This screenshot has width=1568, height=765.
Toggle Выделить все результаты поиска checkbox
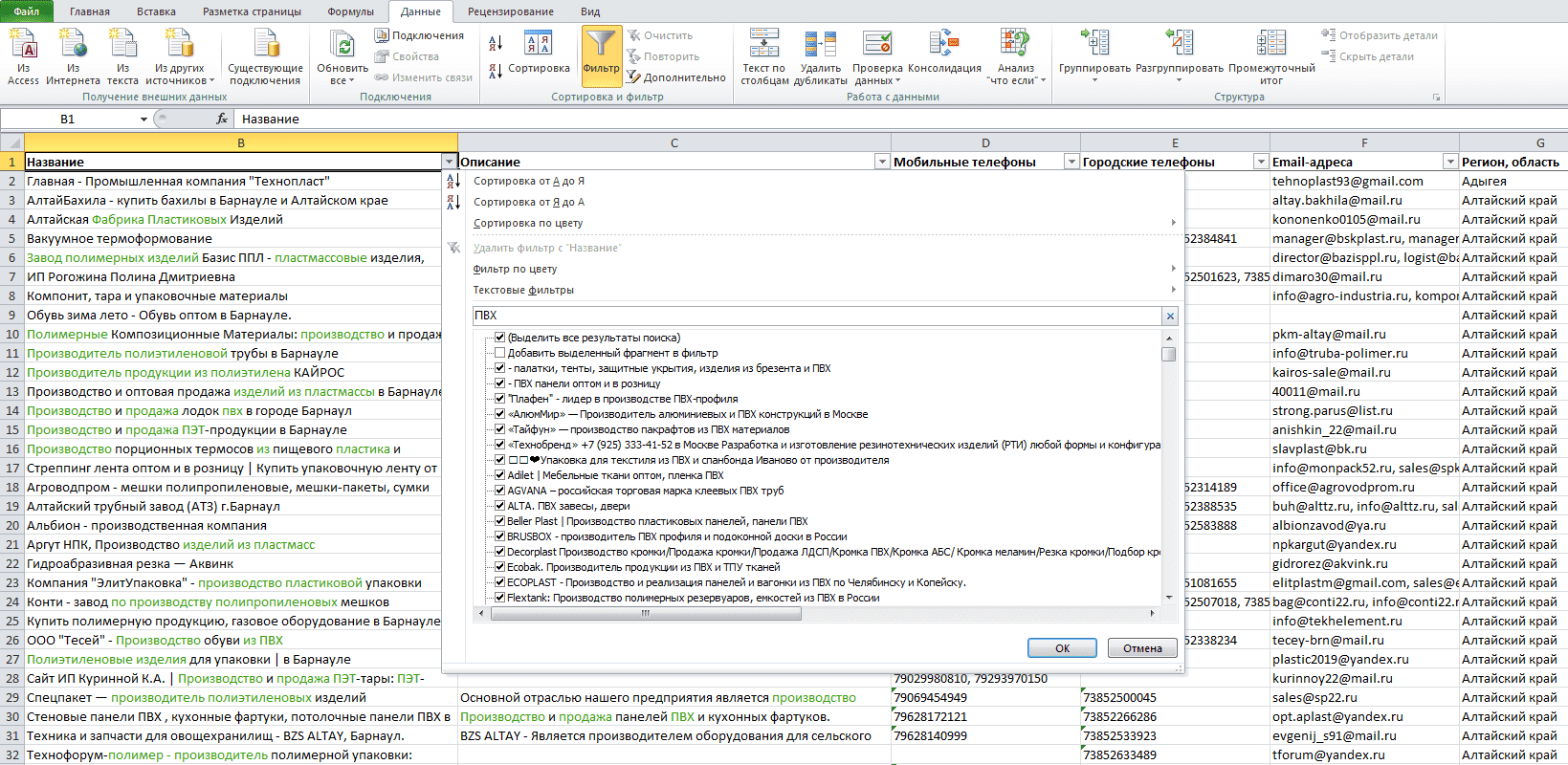pyautogui.click(x=499, y=338)
